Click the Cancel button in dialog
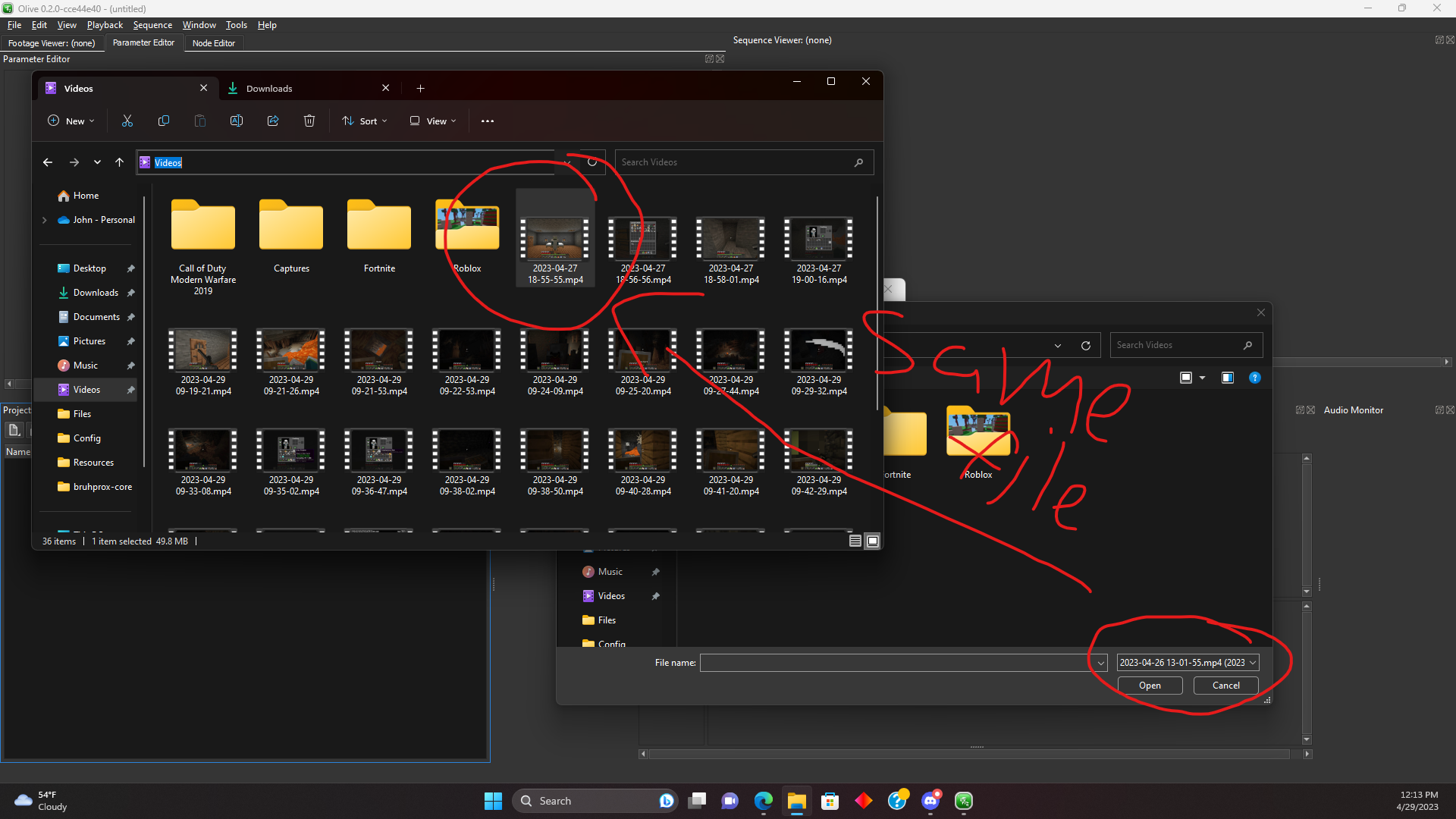The width and height of the screenshot is (1456, 819). click(1225, 686)
